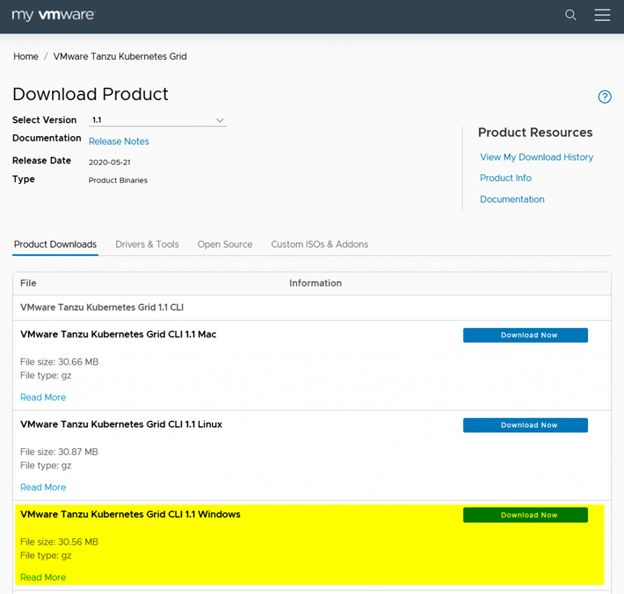Click the Download Product heading

pos(90,94)
